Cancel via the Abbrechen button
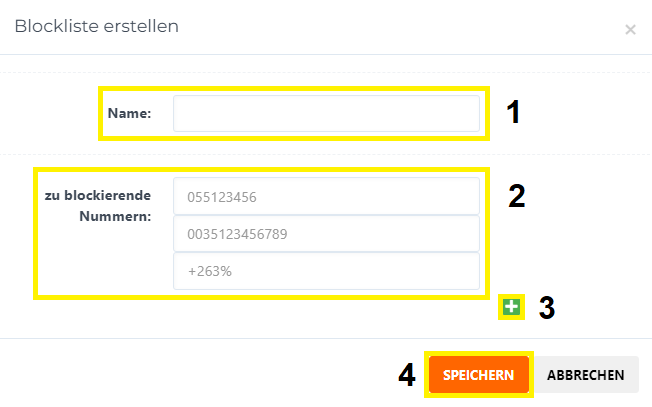The height and width of the screenshot is (407, 652). tap(585, 375)
